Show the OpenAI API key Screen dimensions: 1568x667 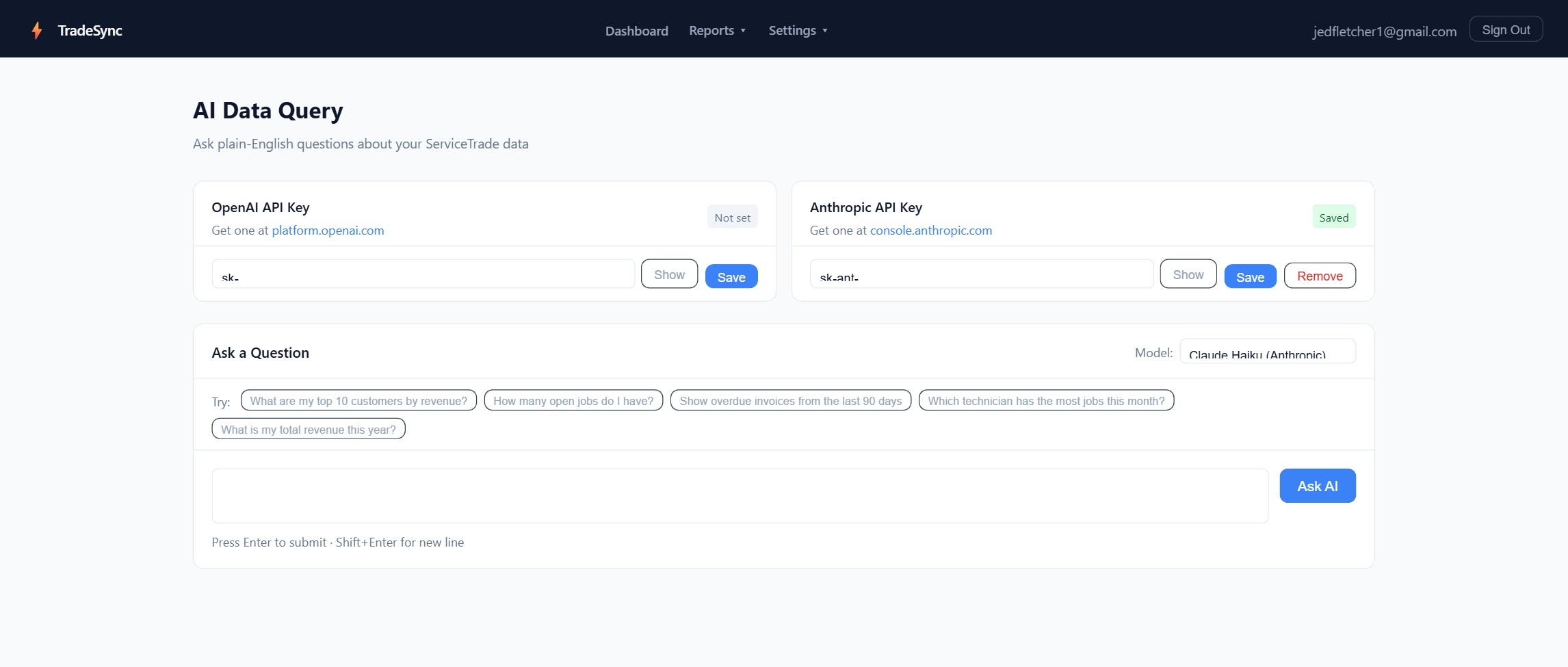(x=669, y=274)
